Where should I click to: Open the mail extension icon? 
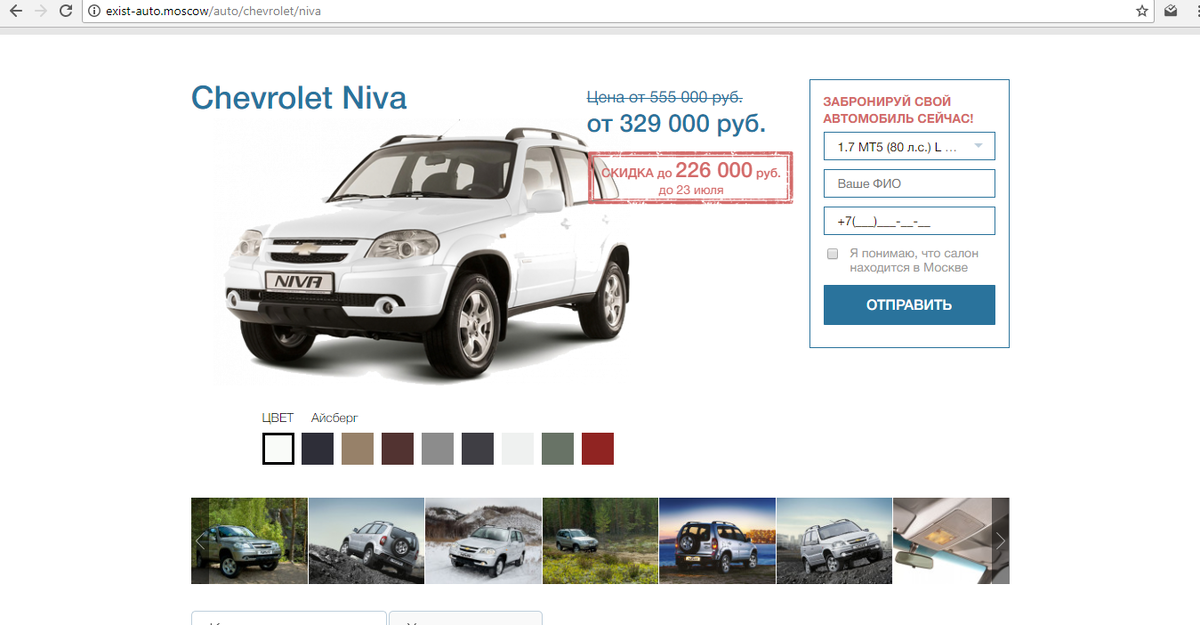pyautogui.click(x=1171, y=11)
